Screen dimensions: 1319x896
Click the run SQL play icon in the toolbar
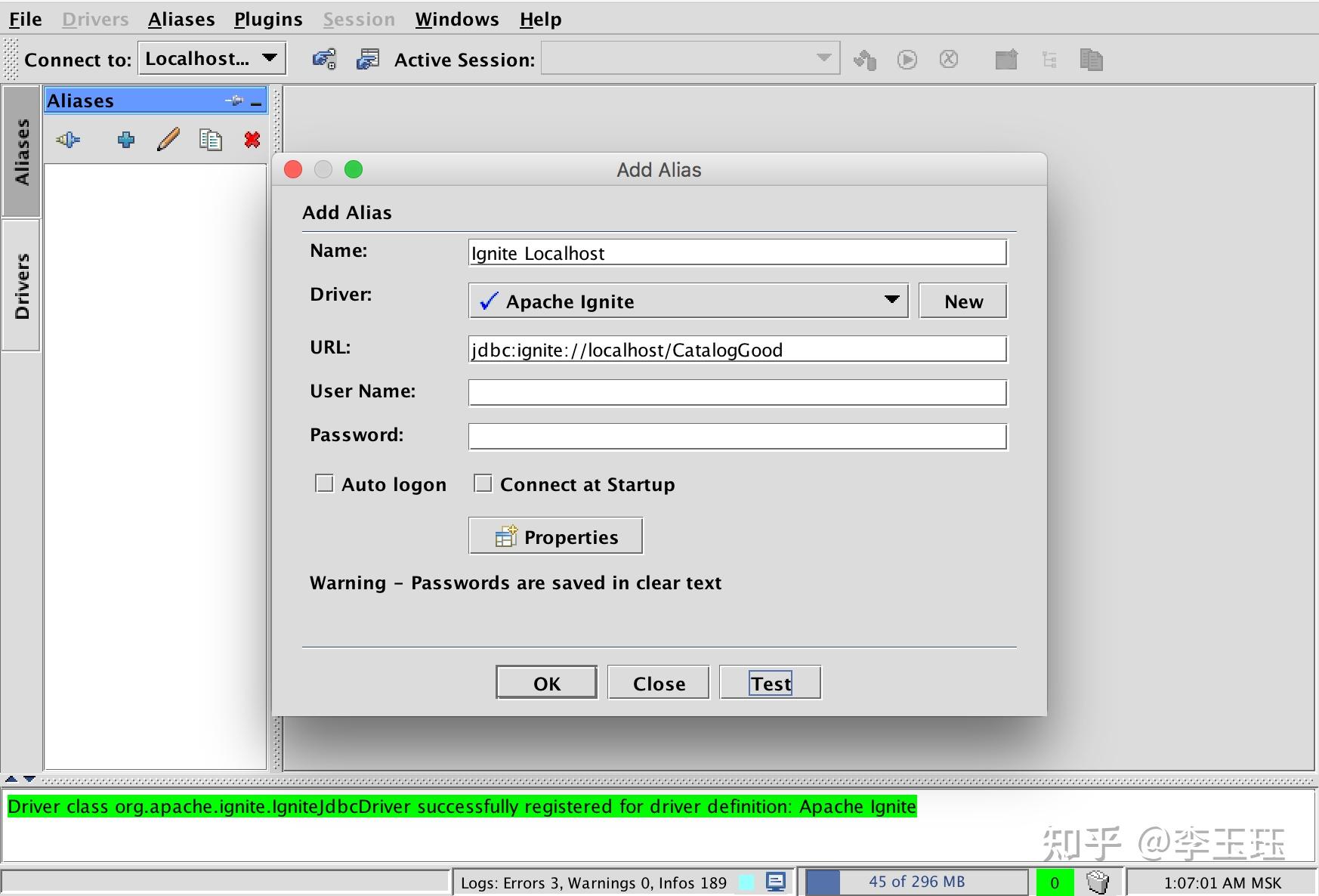click(907, 59)
